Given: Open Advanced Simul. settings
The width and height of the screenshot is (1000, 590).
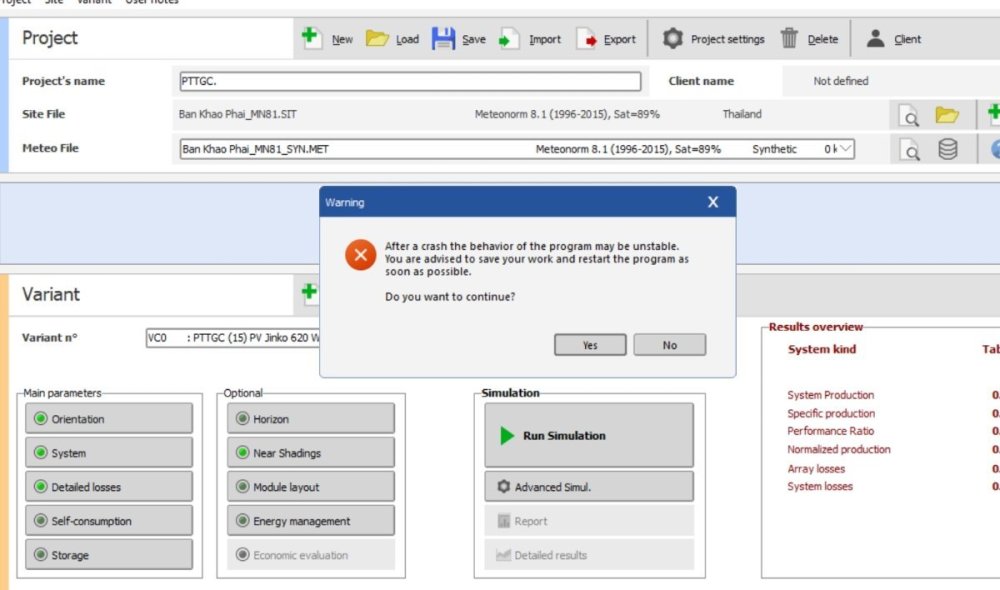Looking at the screenshot, I should (589, 487).
